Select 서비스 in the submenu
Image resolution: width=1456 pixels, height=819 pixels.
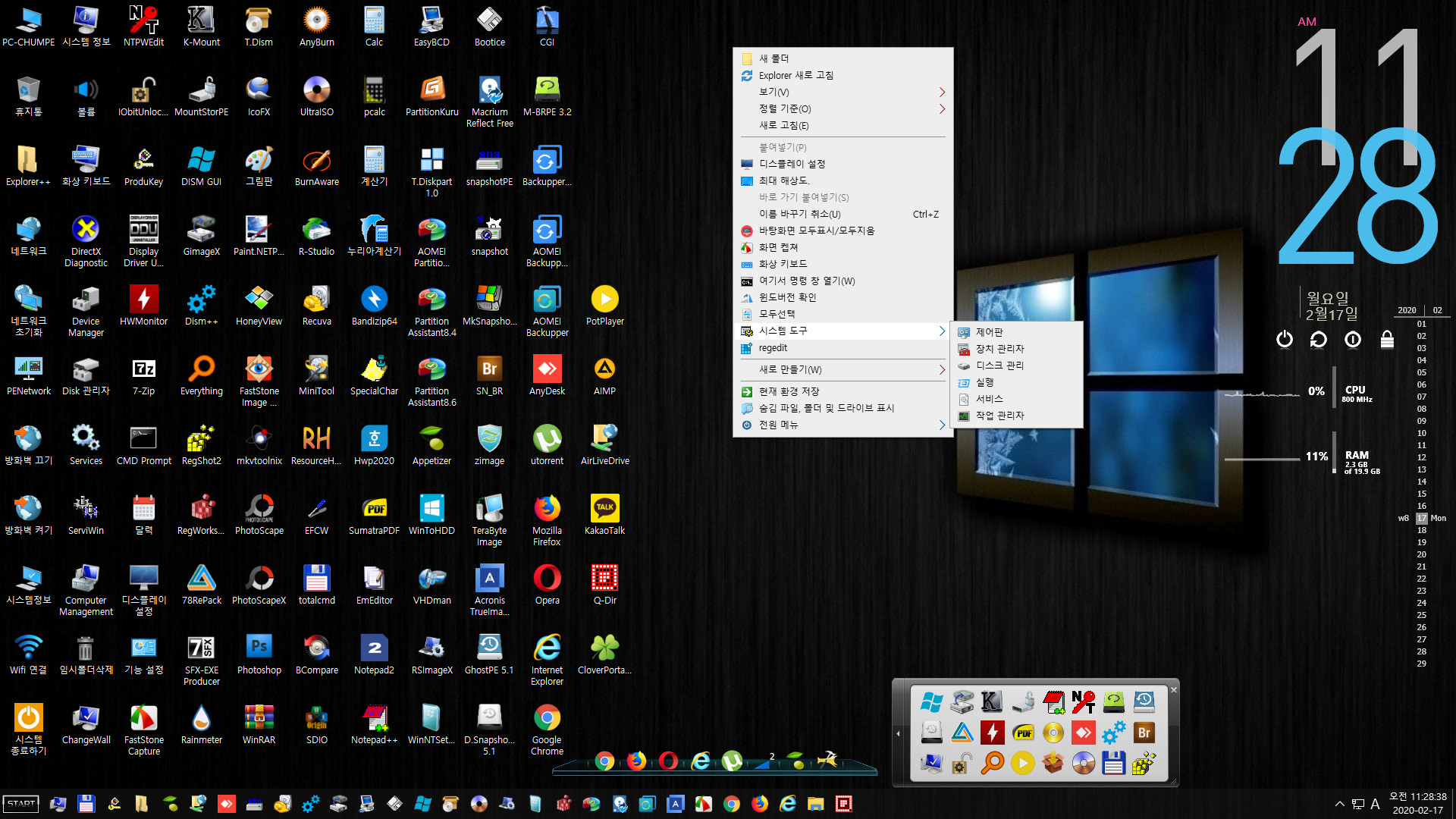click(x=1016, y=399)
